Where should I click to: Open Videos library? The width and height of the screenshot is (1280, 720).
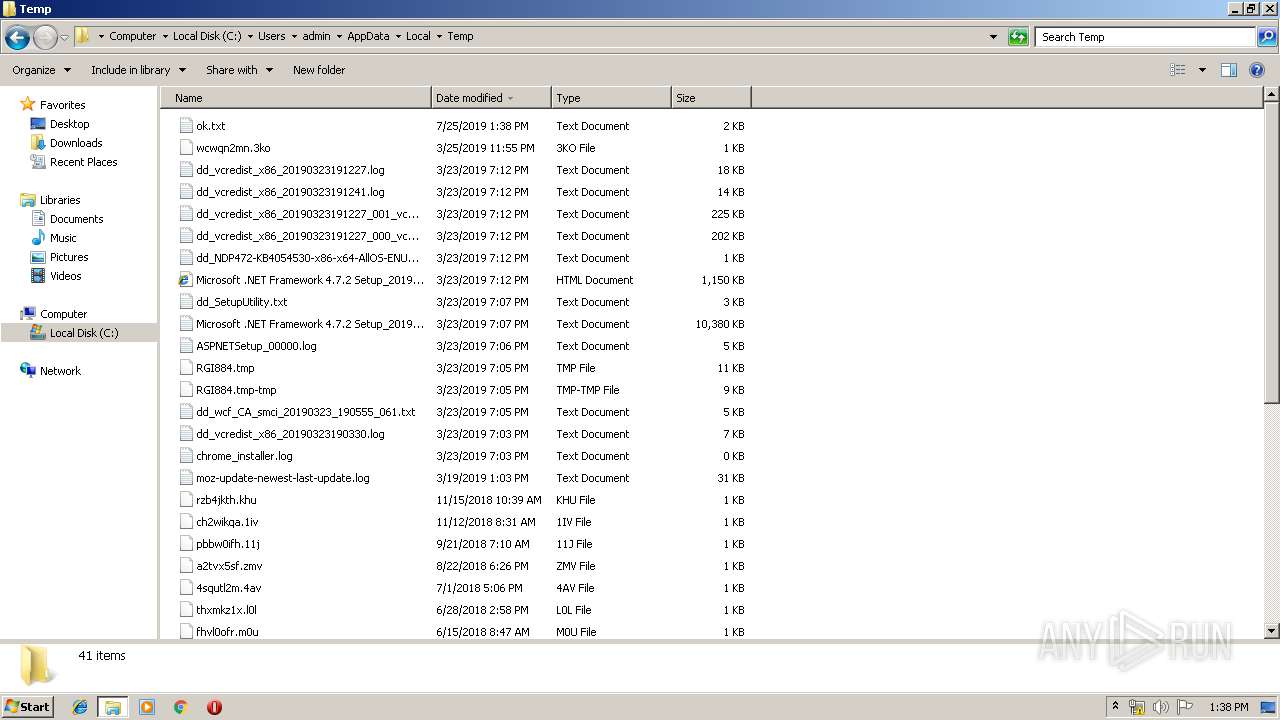(x=65, y=276)
